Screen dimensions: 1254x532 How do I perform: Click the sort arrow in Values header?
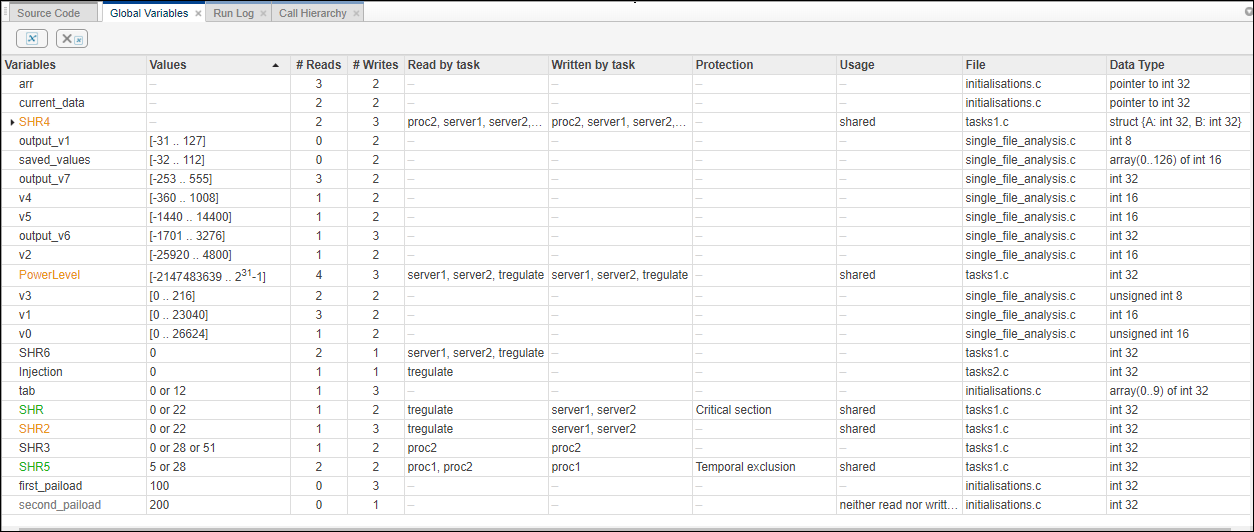pos(276,65)
